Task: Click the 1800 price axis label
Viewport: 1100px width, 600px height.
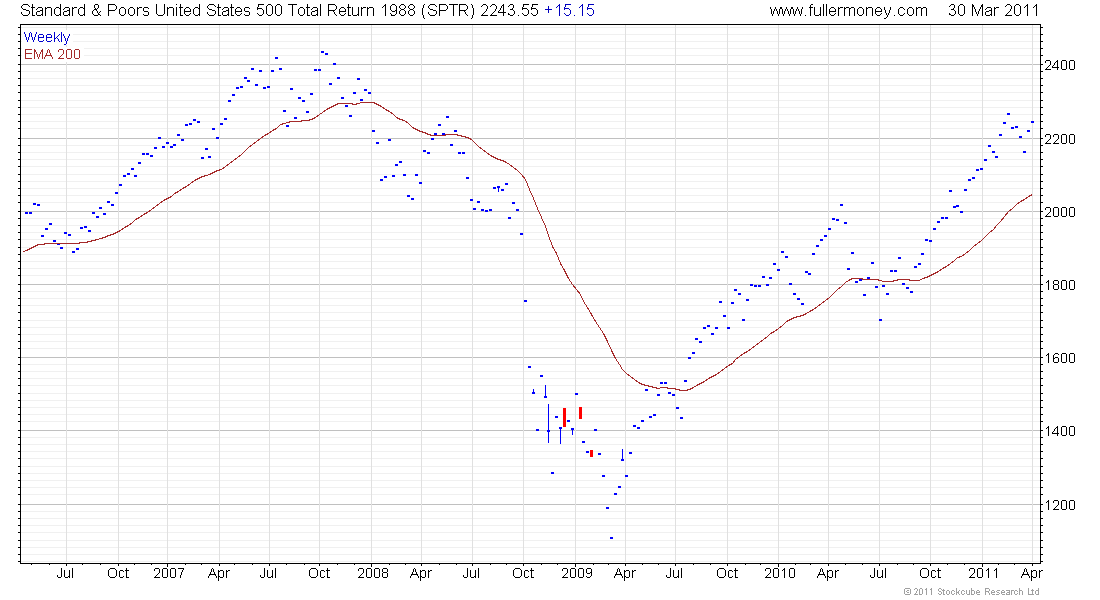Action: [x=1060, y=285]
